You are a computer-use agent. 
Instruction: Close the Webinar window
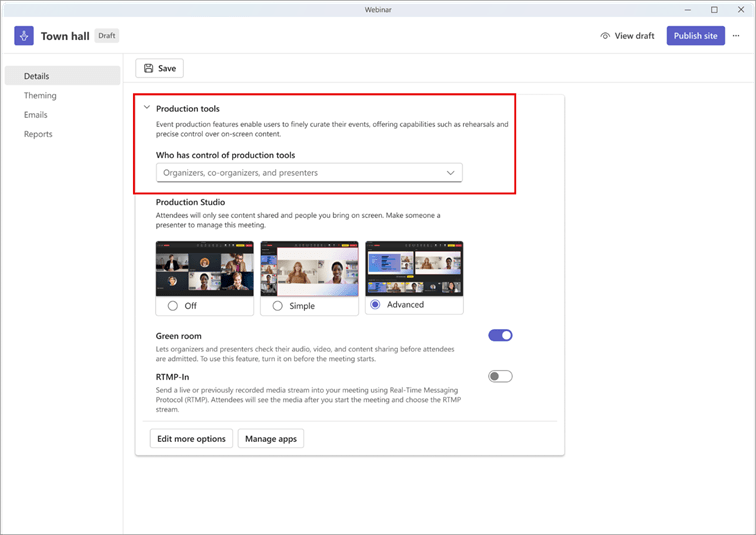[x=741, y=10]
